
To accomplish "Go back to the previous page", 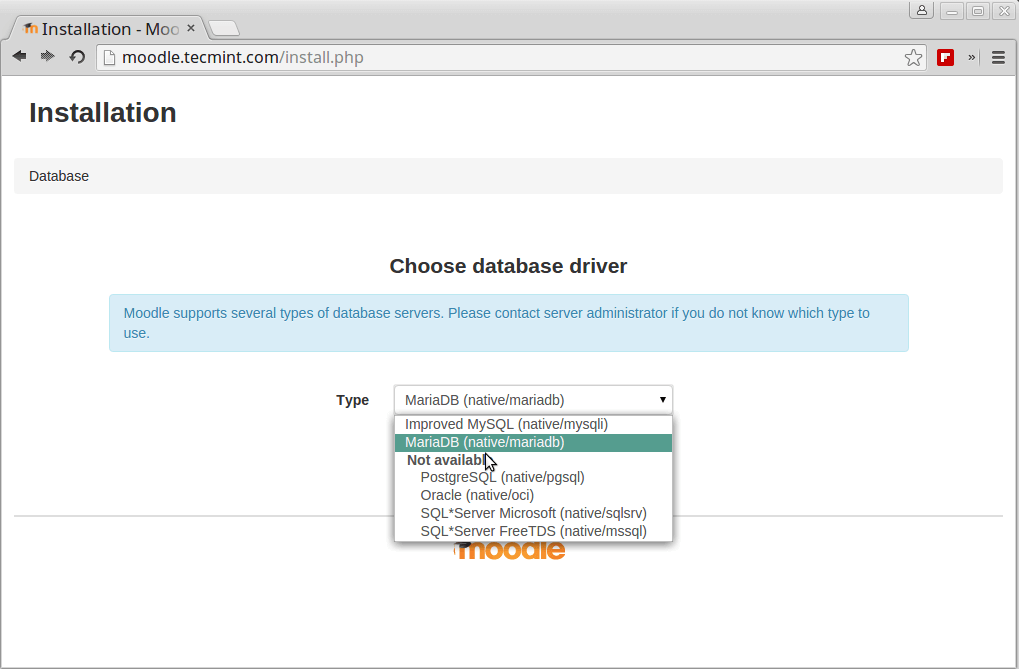I will [x=19, y=57].
